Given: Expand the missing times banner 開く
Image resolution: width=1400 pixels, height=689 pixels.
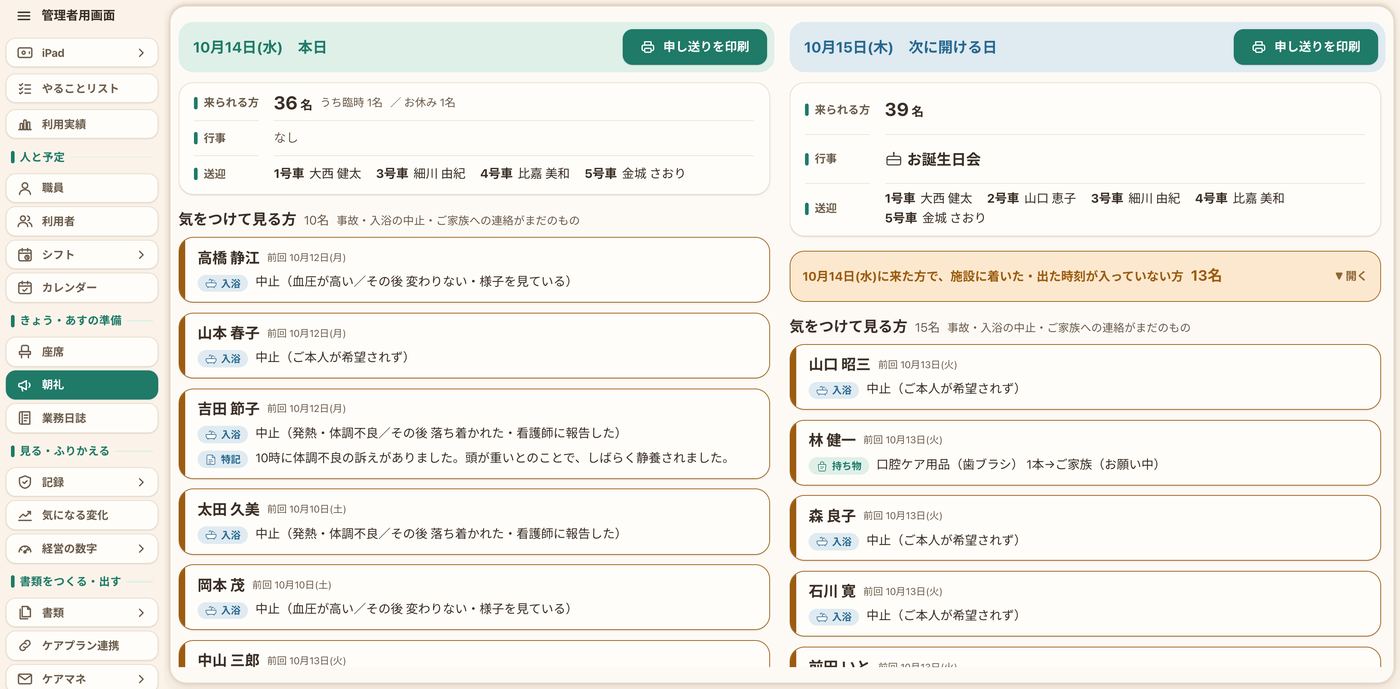Looking at the screenshot, I should pyautogui.click(x=1350, y=276).
